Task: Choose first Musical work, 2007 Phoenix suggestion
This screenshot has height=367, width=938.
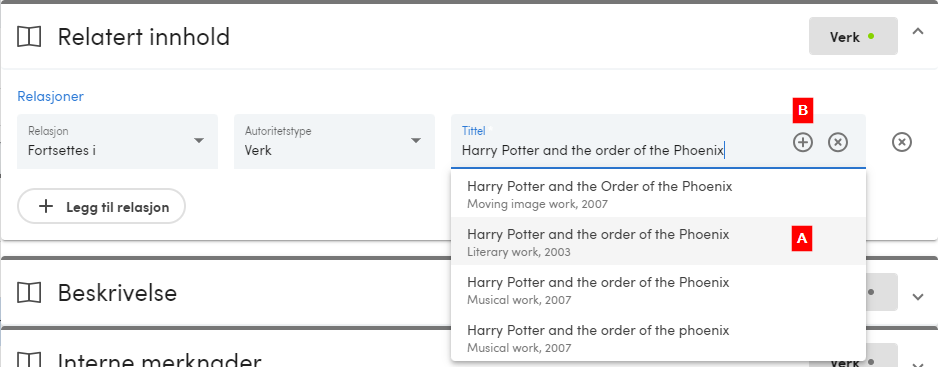Action: coord(658,289)
